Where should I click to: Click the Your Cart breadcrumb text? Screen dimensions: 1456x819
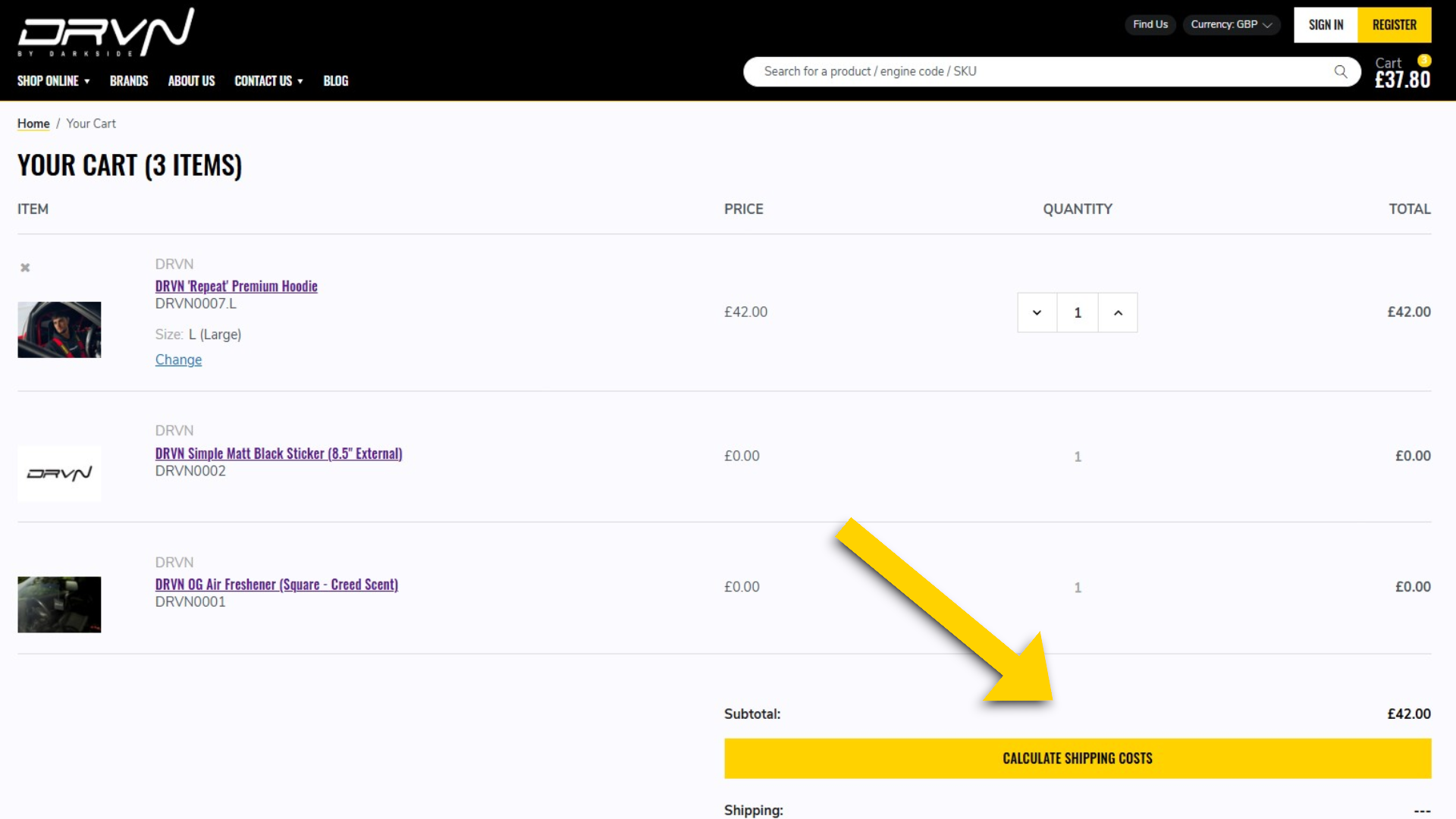click(x=91, y=124)
